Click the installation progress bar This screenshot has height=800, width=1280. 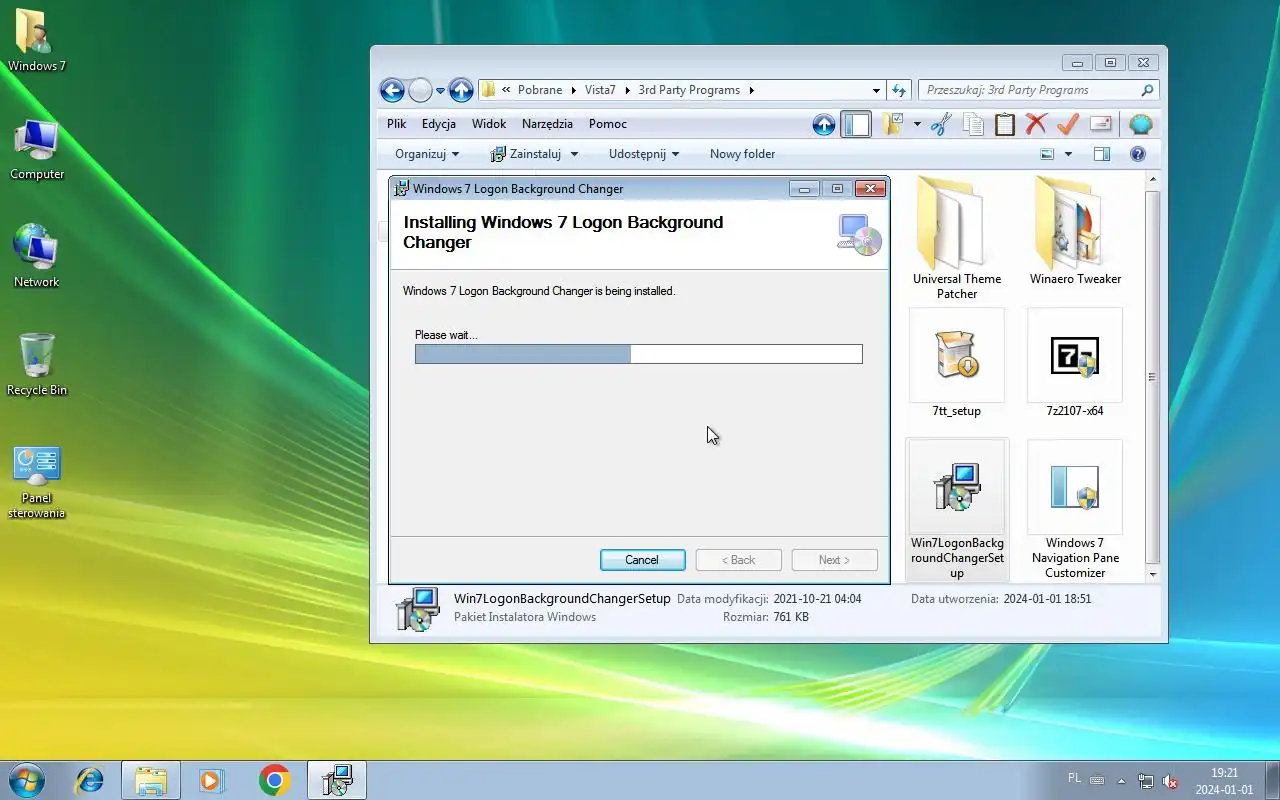tap(639, 354)
